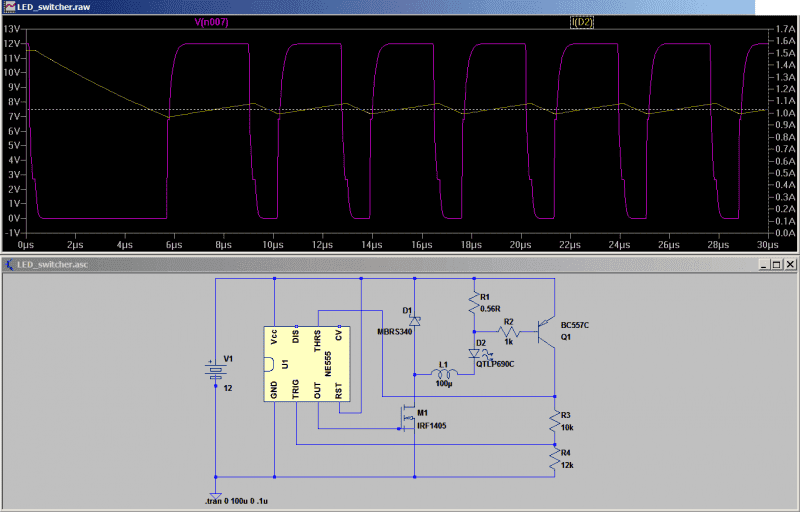800x512 pixels.
Task: Click the V(n007) trace label
Action: coord(210,21)
